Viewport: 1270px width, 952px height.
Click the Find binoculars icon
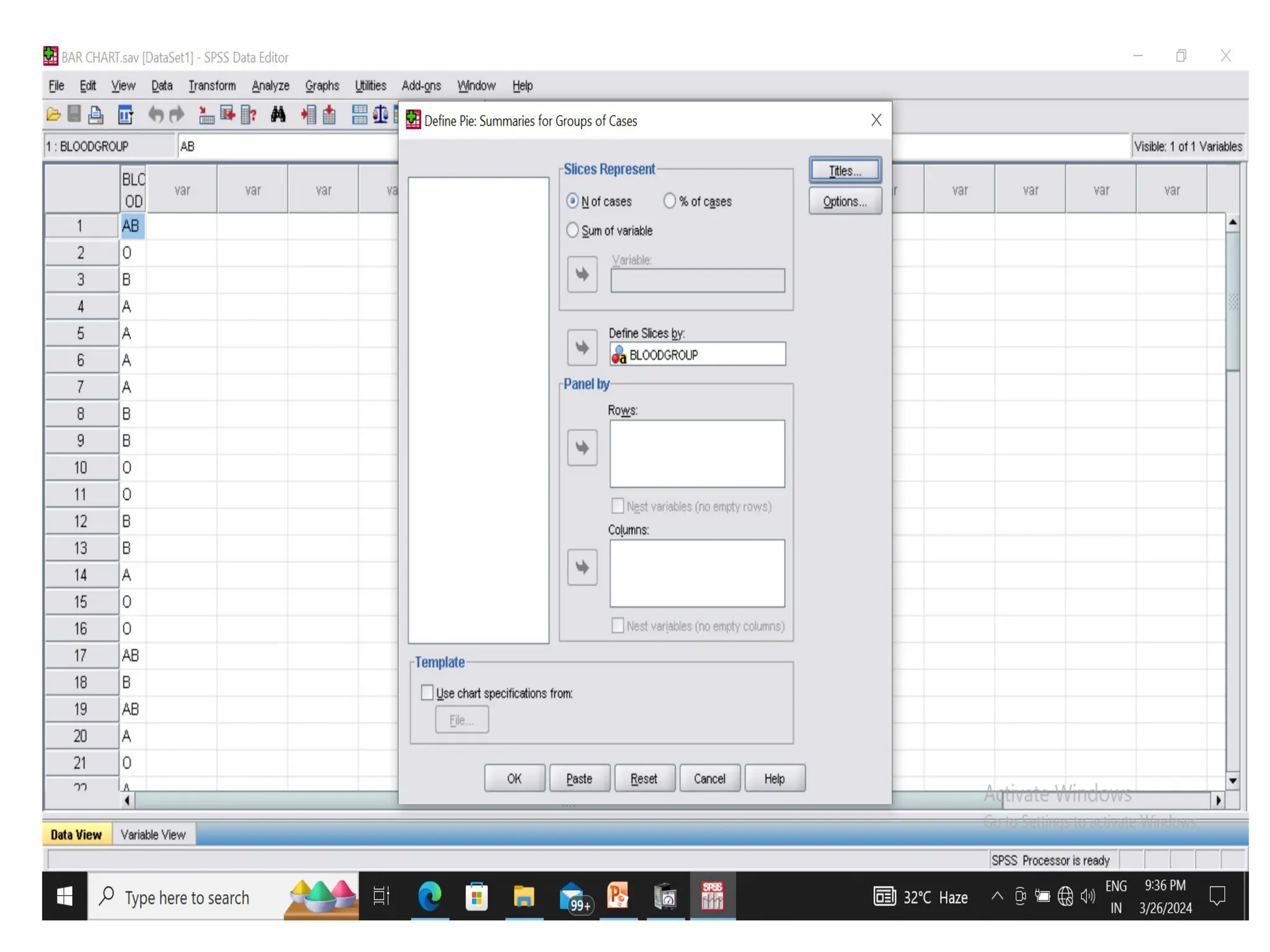(278, 115)
